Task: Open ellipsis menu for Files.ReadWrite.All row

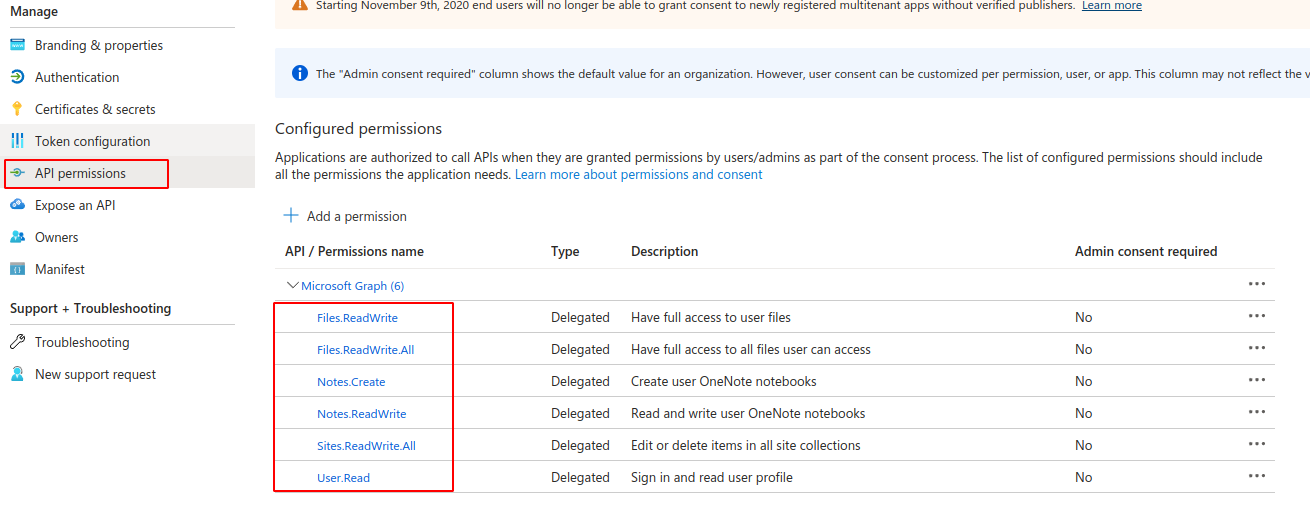Action: click(1257, 349)
